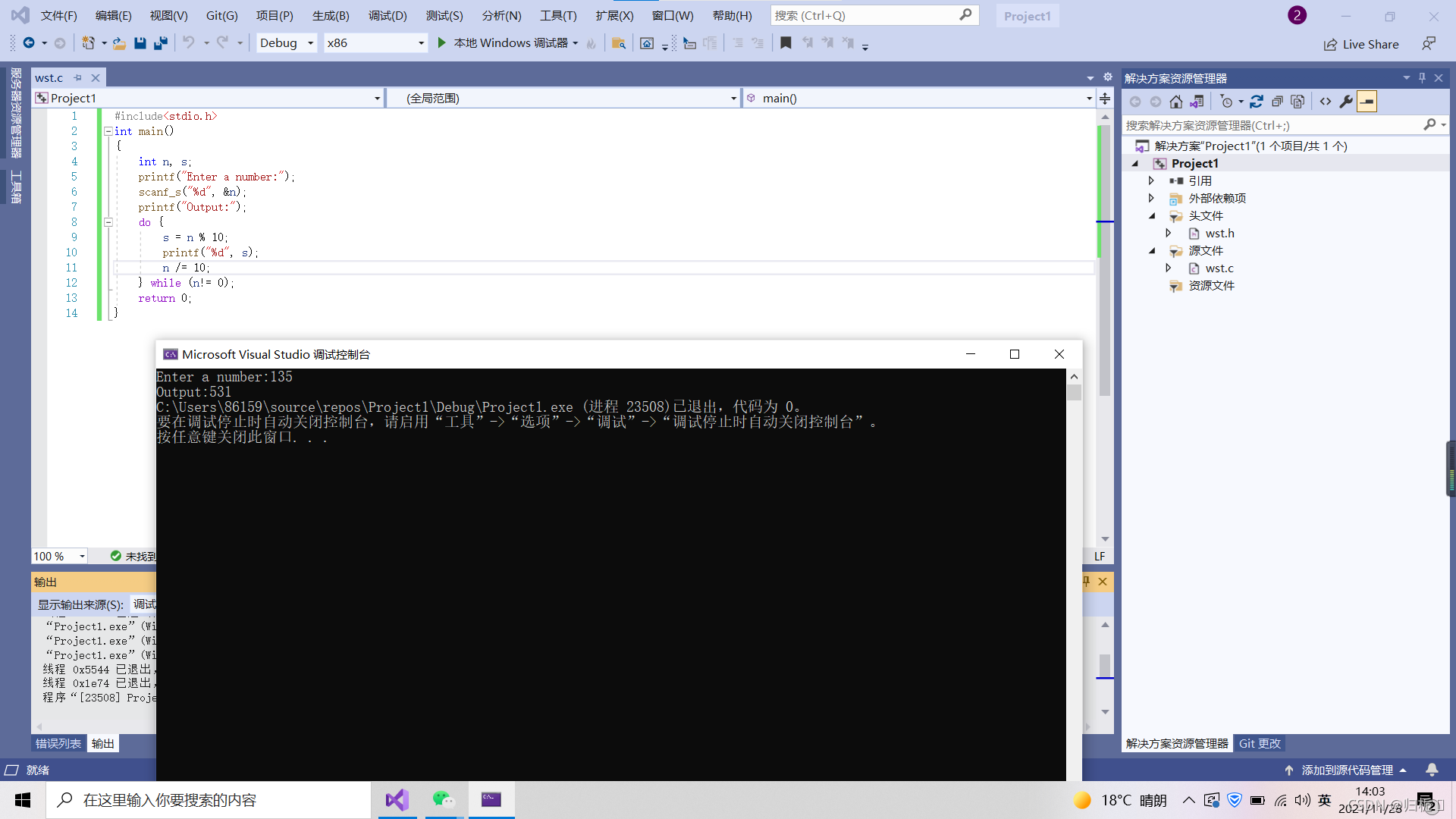1456x819 pixels.
Task: Click the find in files folder icon
Action: click(619, 43)
